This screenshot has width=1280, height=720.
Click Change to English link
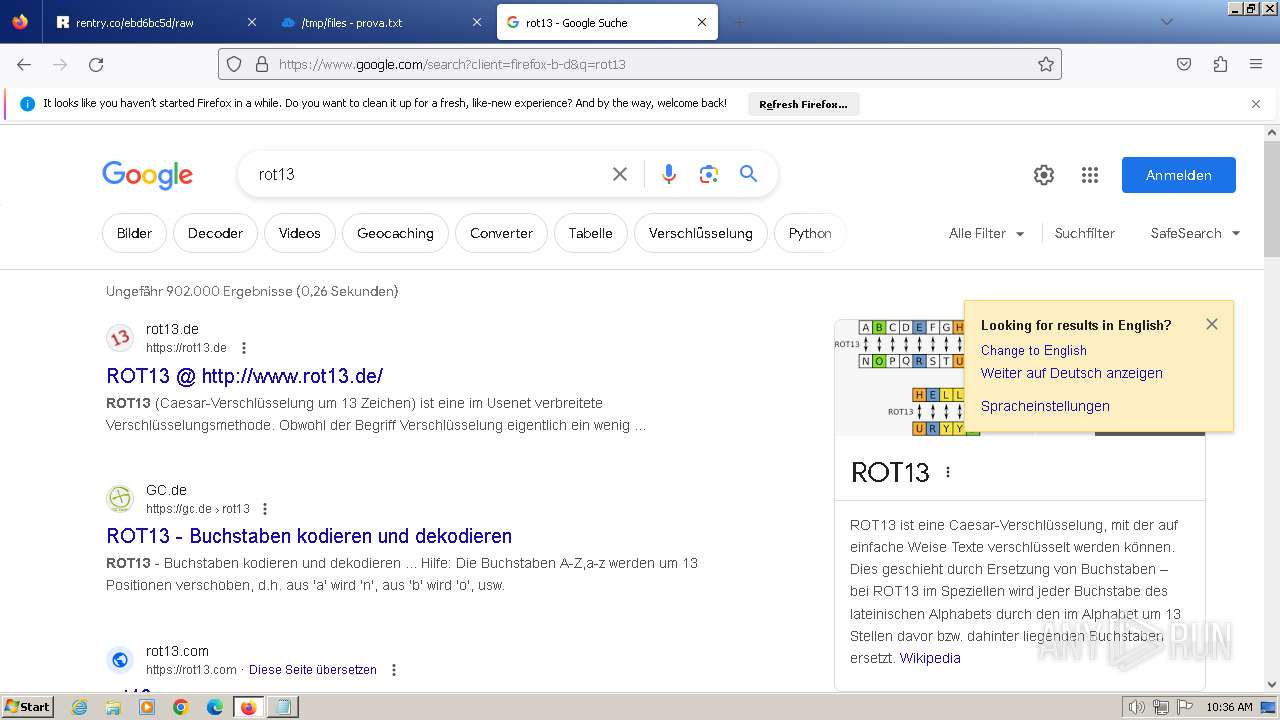1033,350
